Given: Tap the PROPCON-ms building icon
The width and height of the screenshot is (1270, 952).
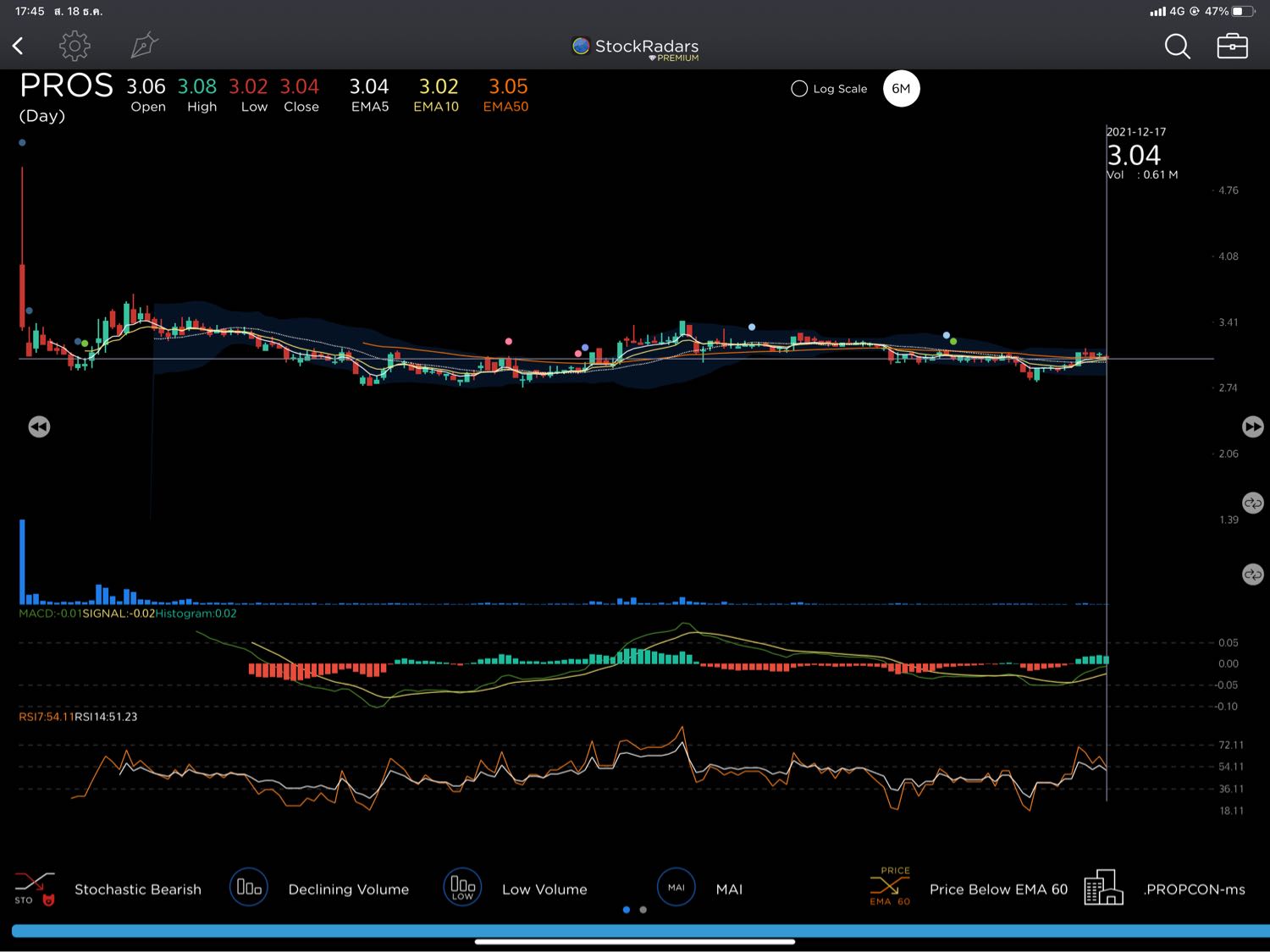Looking at the screenshot, I should point(1103,888).
